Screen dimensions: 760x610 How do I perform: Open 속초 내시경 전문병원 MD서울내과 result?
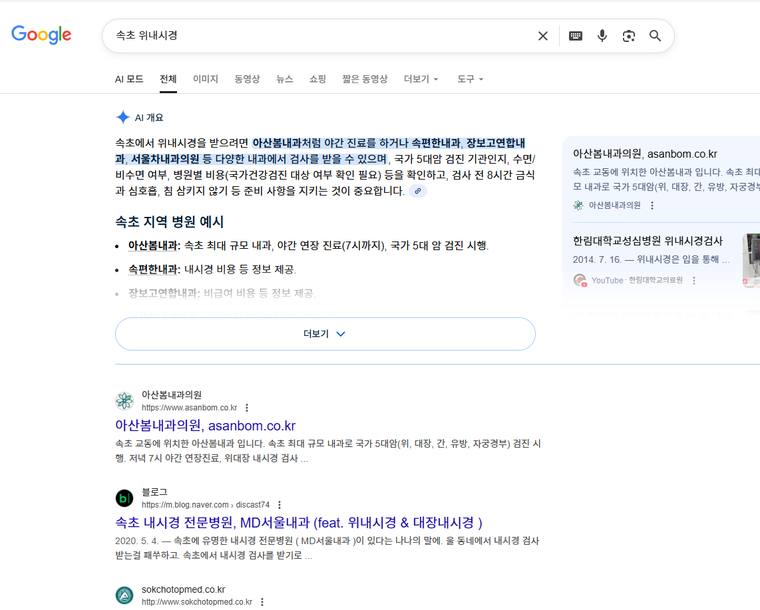tap(299, 523)
